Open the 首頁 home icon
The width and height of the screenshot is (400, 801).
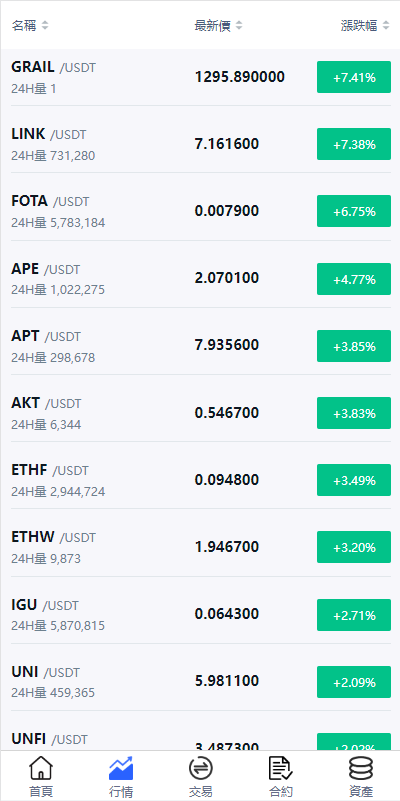click(x=41, y=768)
